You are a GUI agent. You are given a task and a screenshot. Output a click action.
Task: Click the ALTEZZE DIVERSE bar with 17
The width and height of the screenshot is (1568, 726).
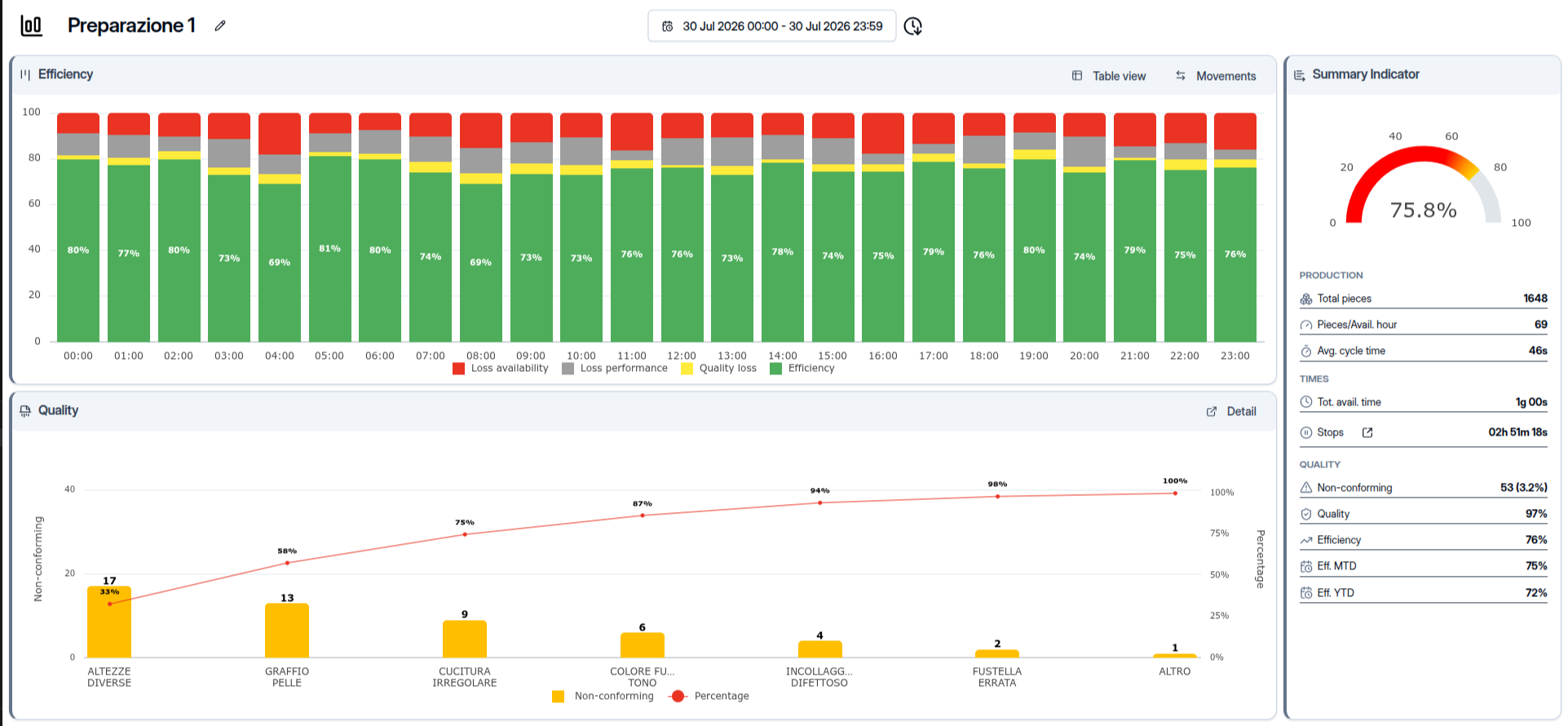[109, 622]
